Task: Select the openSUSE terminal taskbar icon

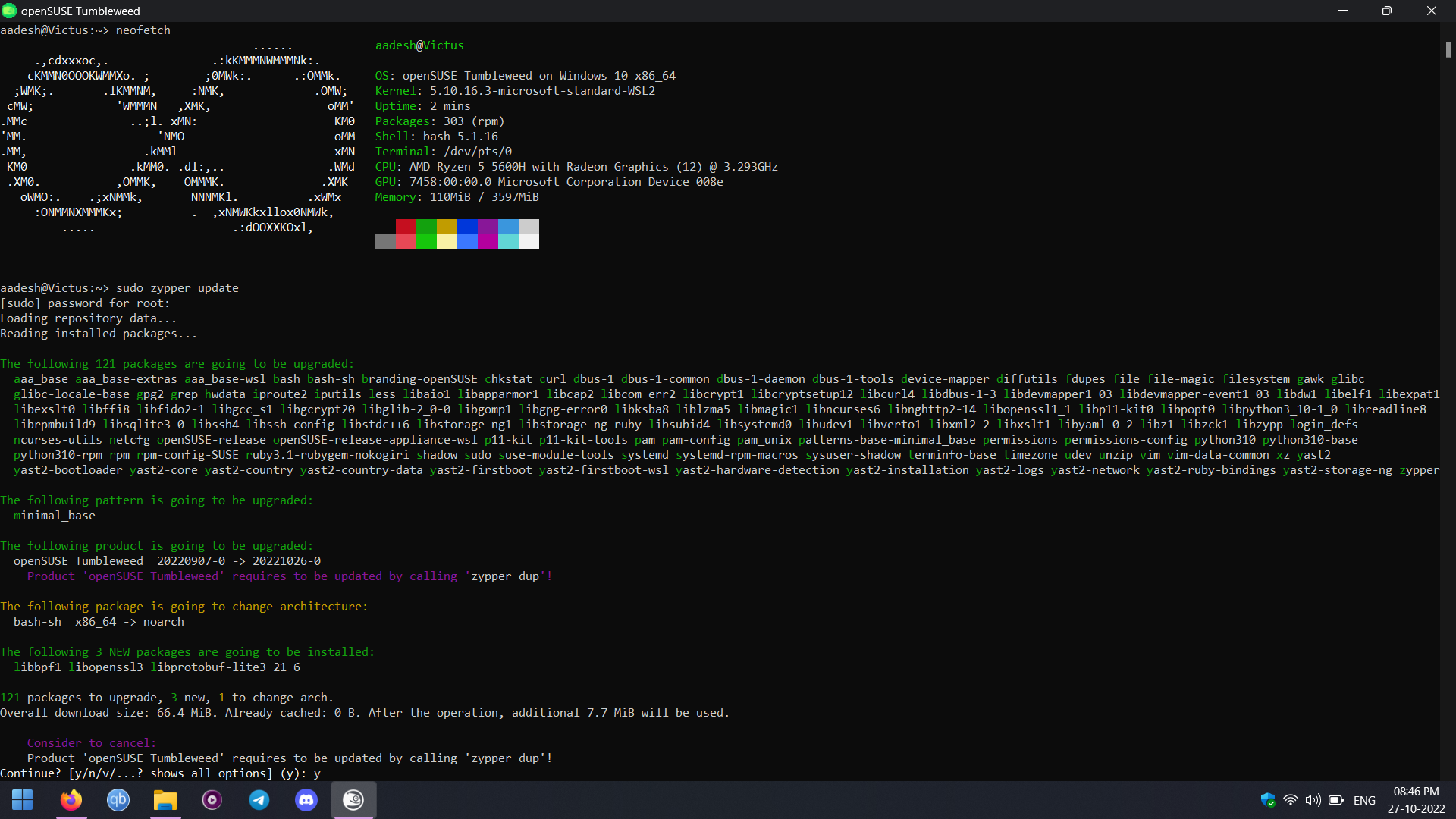Action: point(353,800)
